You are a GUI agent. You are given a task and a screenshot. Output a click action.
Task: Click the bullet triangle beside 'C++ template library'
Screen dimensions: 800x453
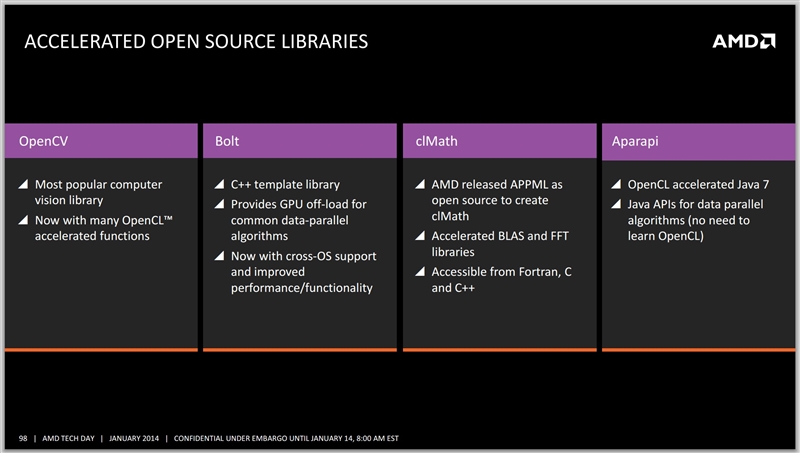(x=219, y=184)
